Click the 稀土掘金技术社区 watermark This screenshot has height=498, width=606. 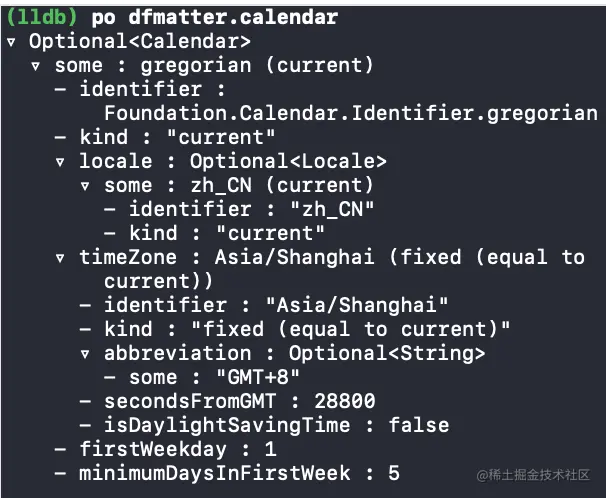pos(533,475)
